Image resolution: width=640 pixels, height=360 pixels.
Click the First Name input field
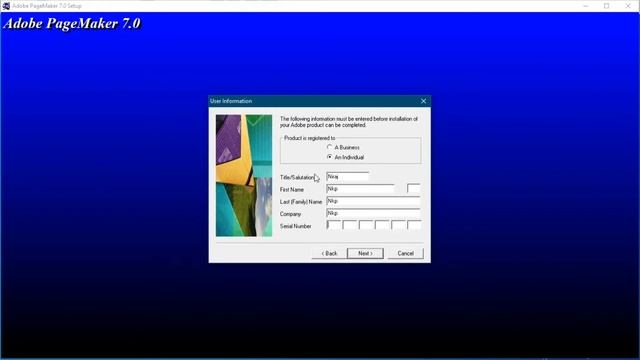pos(360,189)
